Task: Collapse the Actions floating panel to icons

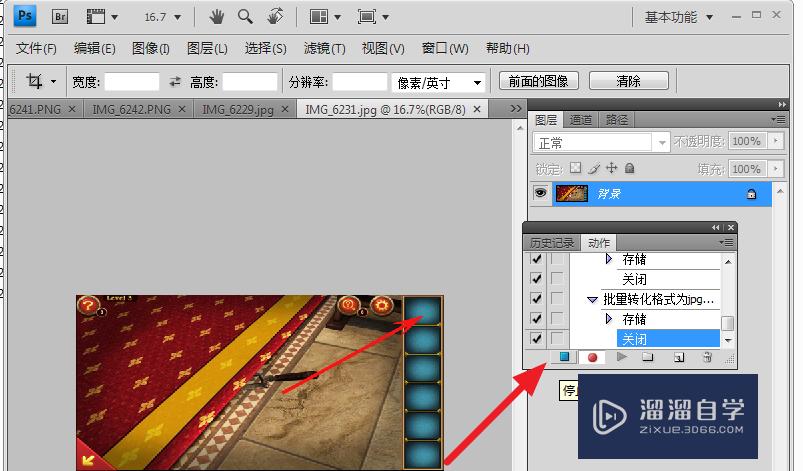Action: 715,227
